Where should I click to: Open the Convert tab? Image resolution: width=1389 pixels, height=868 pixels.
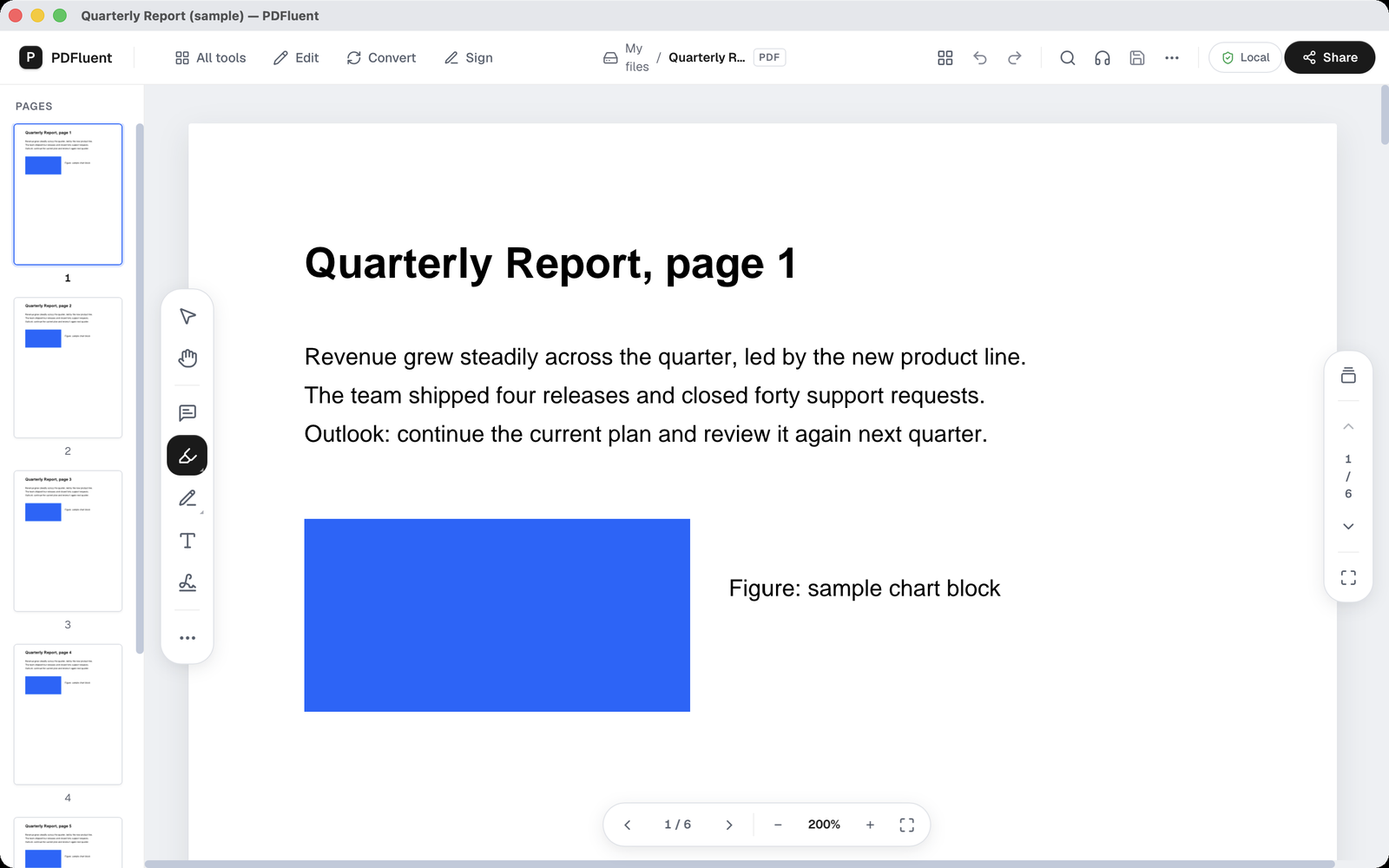click(x=381, y=57)
